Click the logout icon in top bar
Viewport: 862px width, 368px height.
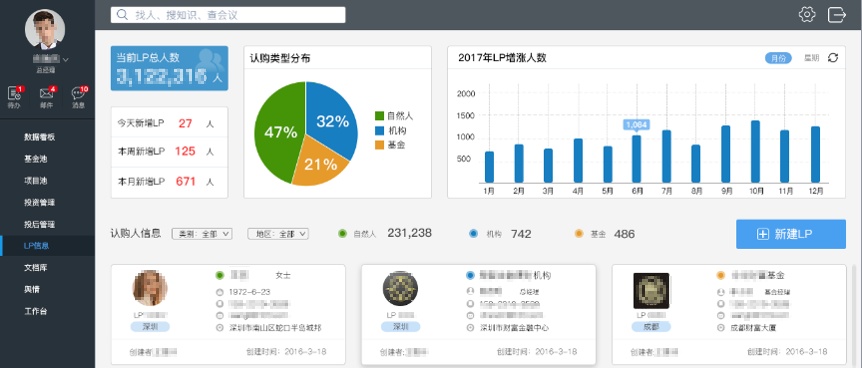click(836, 14)
